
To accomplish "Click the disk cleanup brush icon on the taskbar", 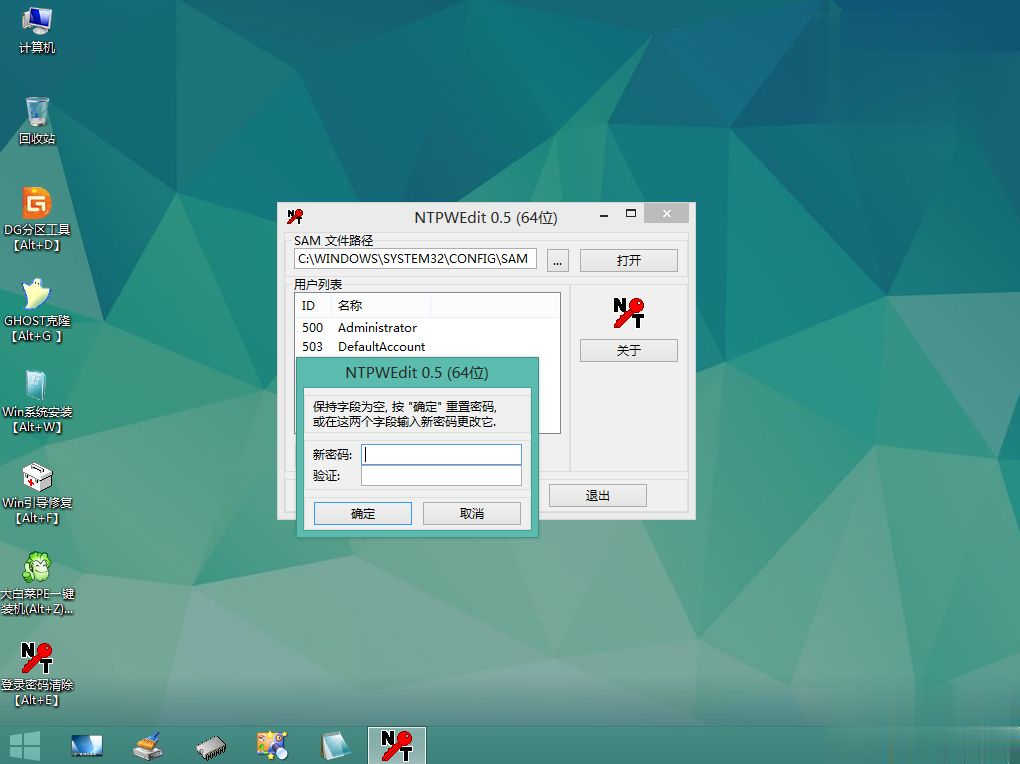I will click(x=148, y=744).
